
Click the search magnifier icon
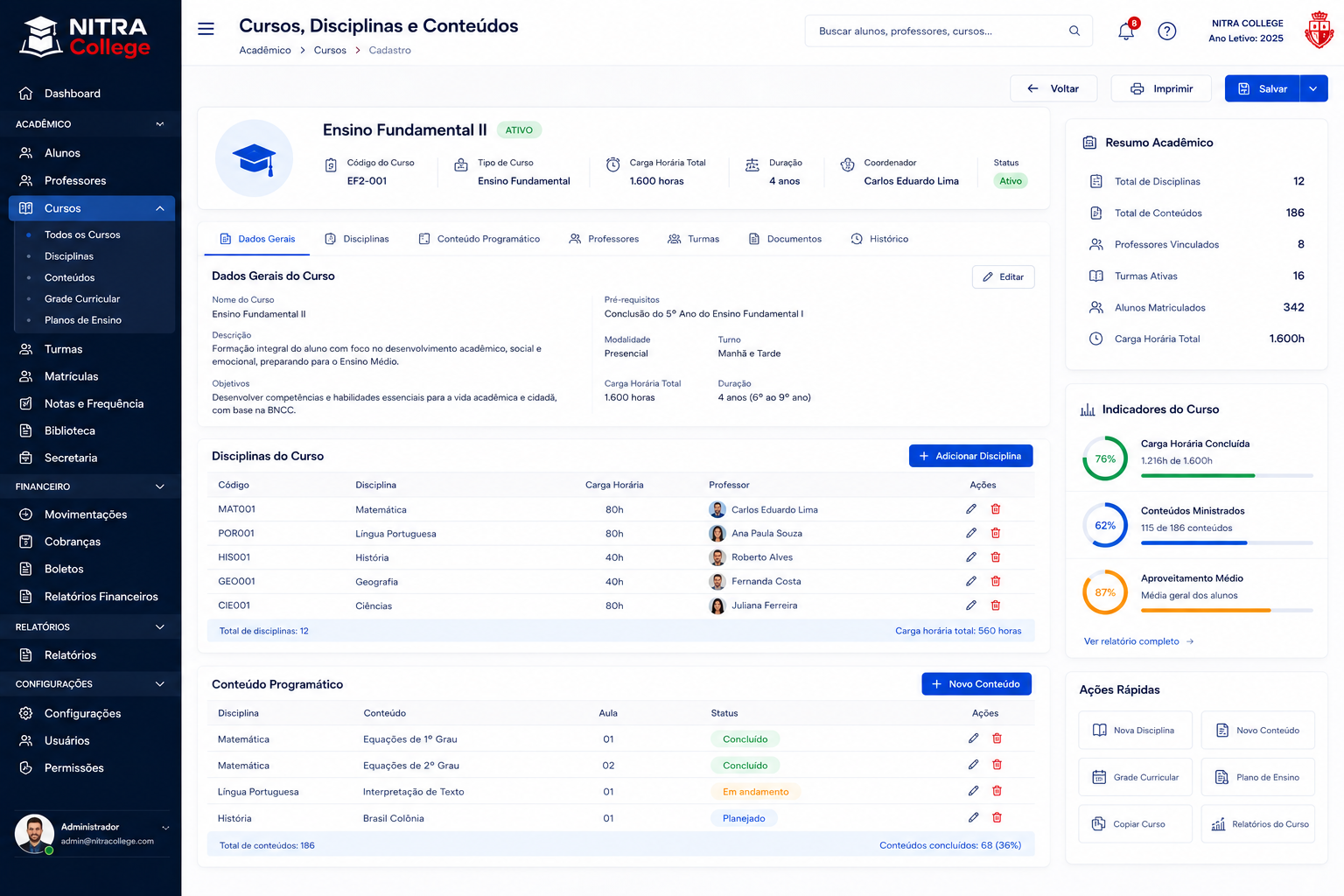tap(1074, 31)
